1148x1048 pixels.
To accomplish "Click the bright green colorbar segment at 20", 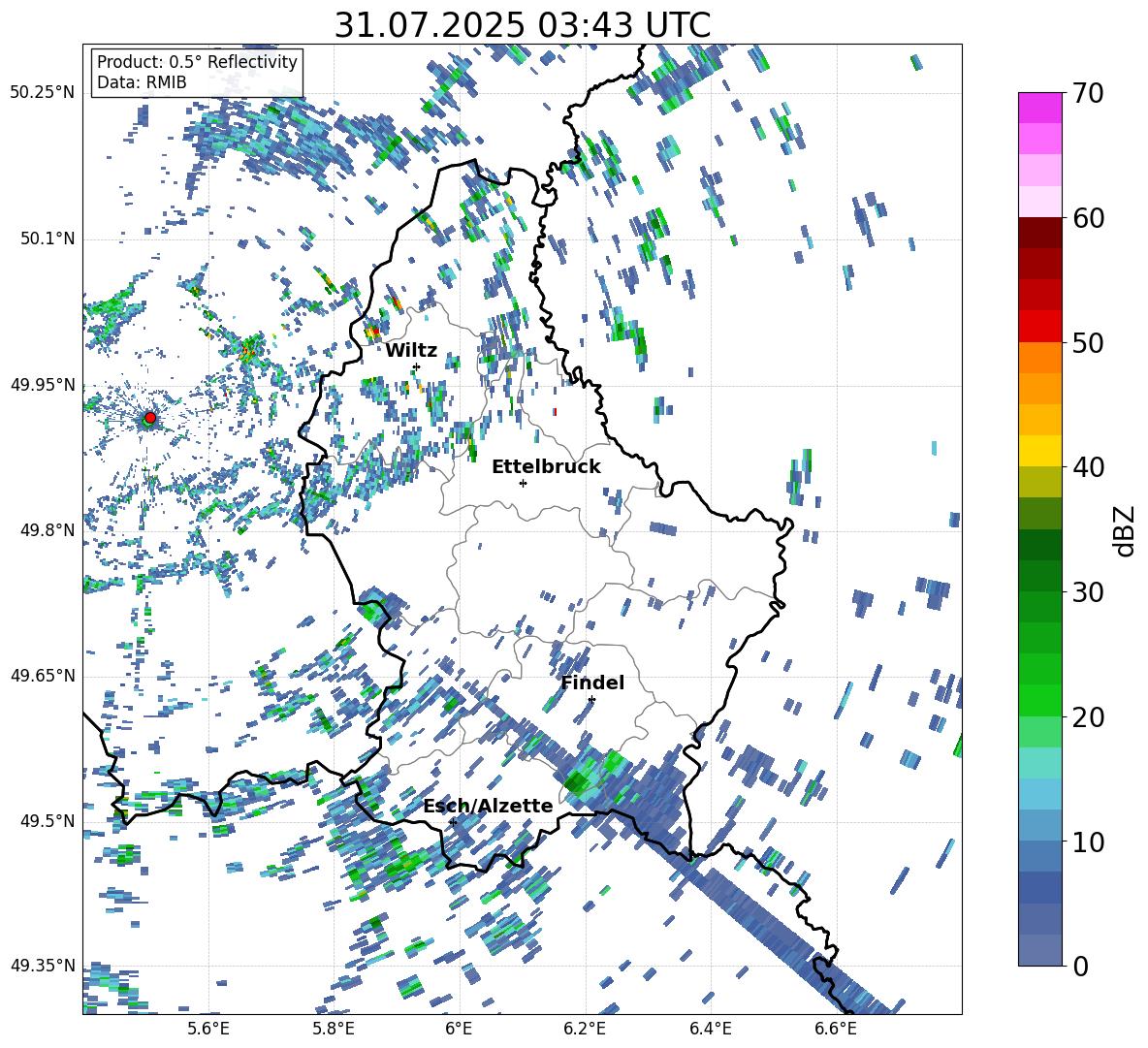I will click(x=1039, y=700).
